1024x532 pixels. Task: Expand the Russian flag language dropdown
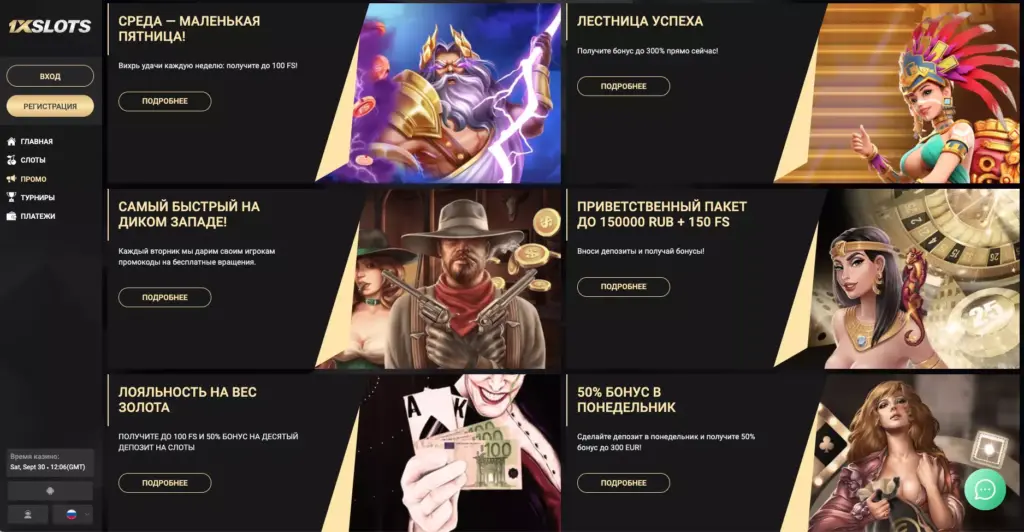[72, 514]
